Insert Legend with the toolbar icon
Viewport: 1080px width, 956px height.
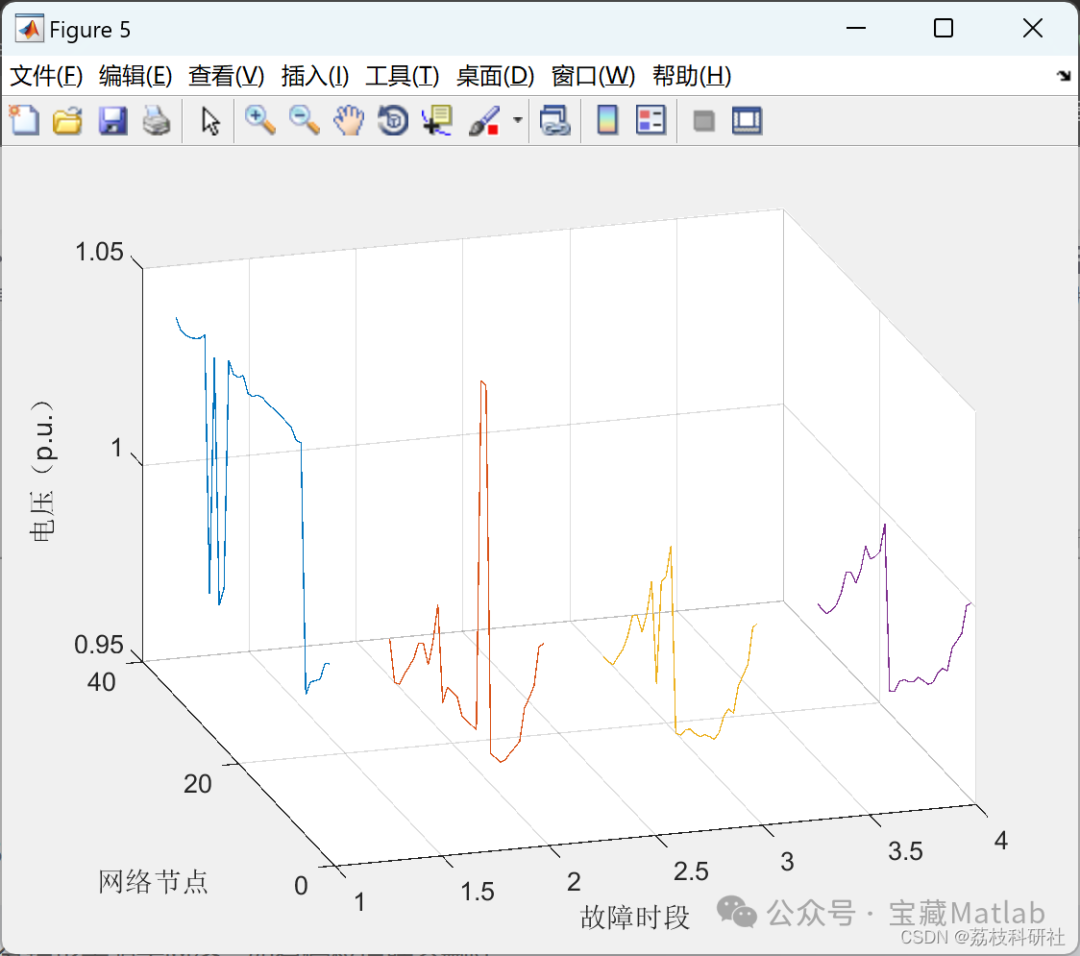(x=651, y=121)
